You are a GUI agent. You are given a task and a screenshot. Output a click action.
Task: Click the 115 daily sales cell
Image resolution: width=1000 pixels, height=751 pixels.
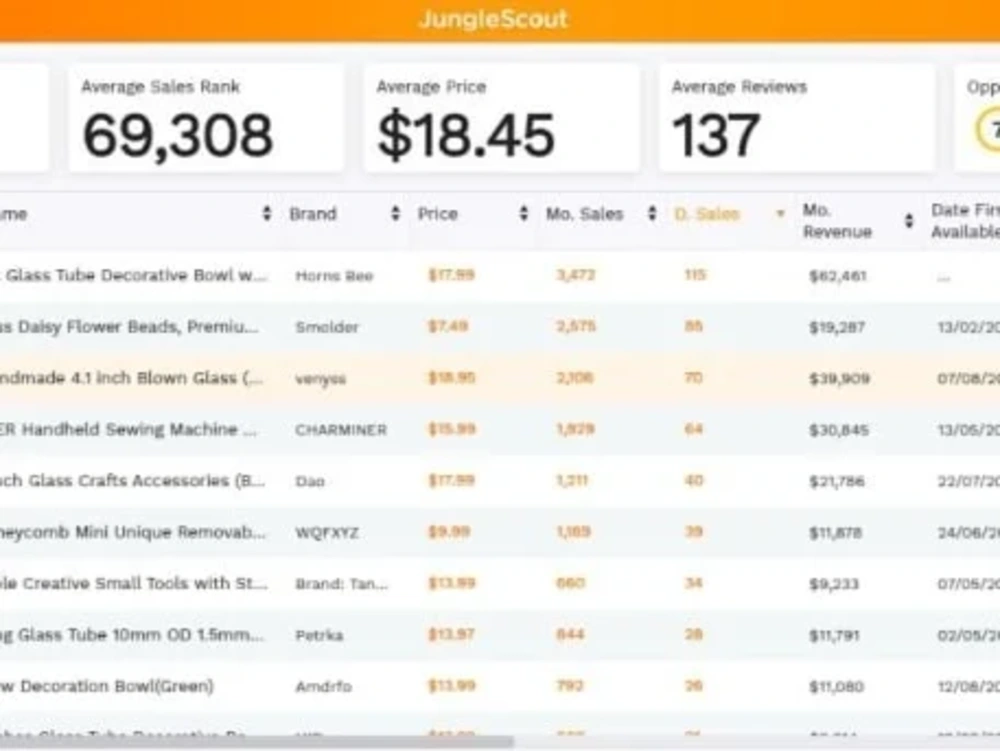click(695, 275)
